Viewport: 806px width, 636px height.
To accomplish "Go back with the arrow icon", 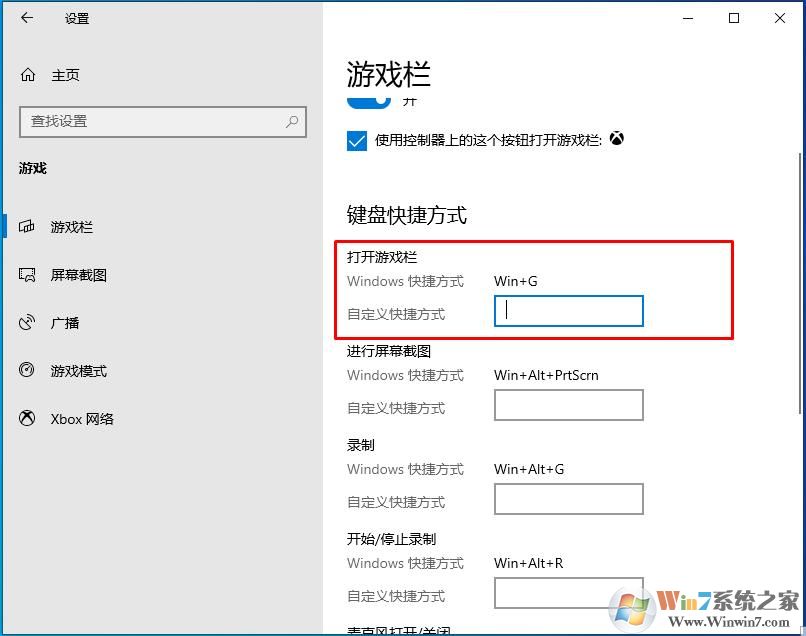I will coord(27,19).
